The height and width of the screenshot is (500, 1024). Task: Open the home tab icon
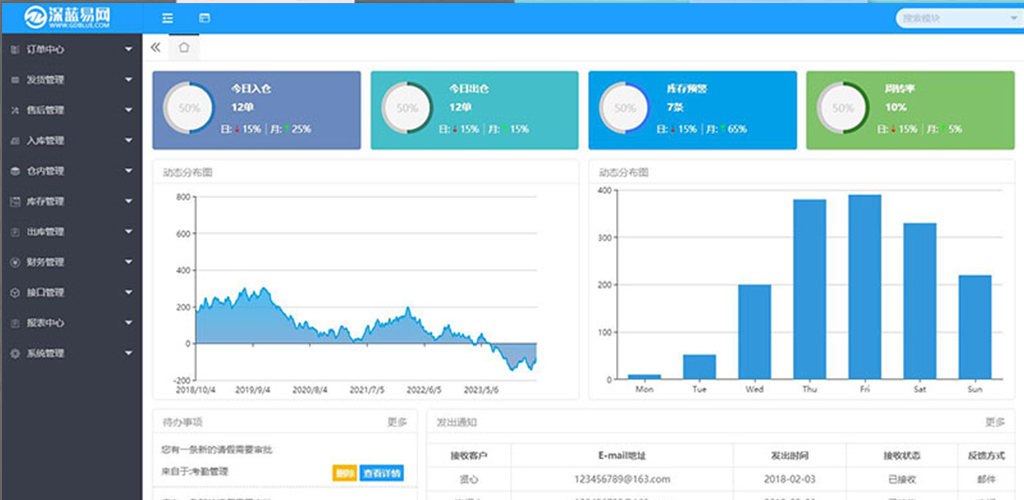click(x=184, y=47)
